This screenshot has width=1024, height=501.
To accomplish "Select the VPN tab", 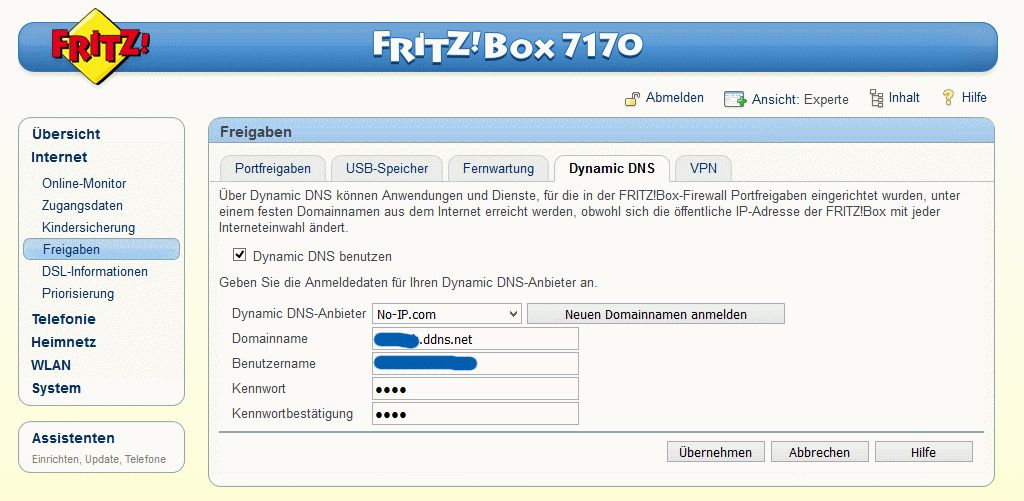I will tap(703, 169).
